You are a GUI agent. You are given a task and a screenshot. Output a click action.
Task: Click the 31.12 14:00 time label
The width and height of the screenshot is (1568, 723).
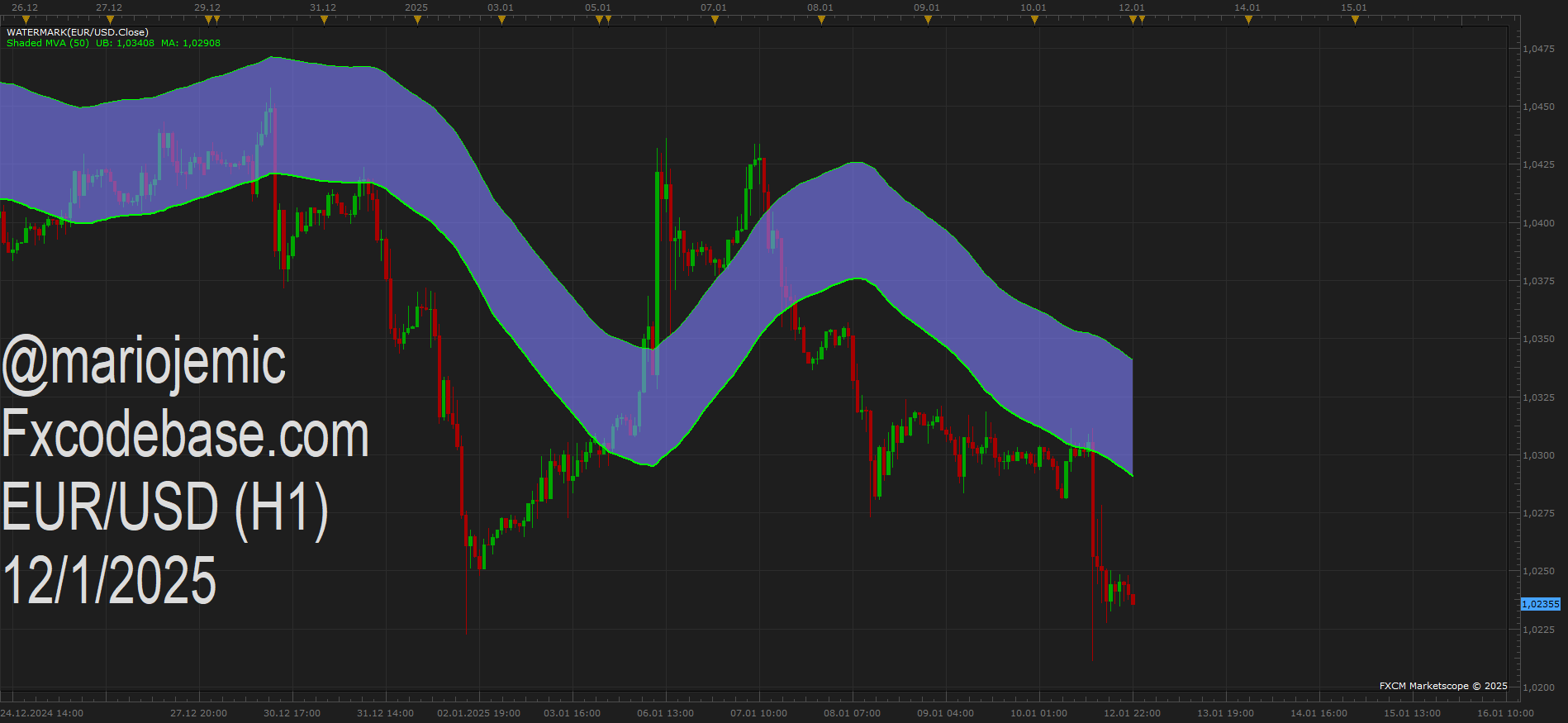point(385,713)
